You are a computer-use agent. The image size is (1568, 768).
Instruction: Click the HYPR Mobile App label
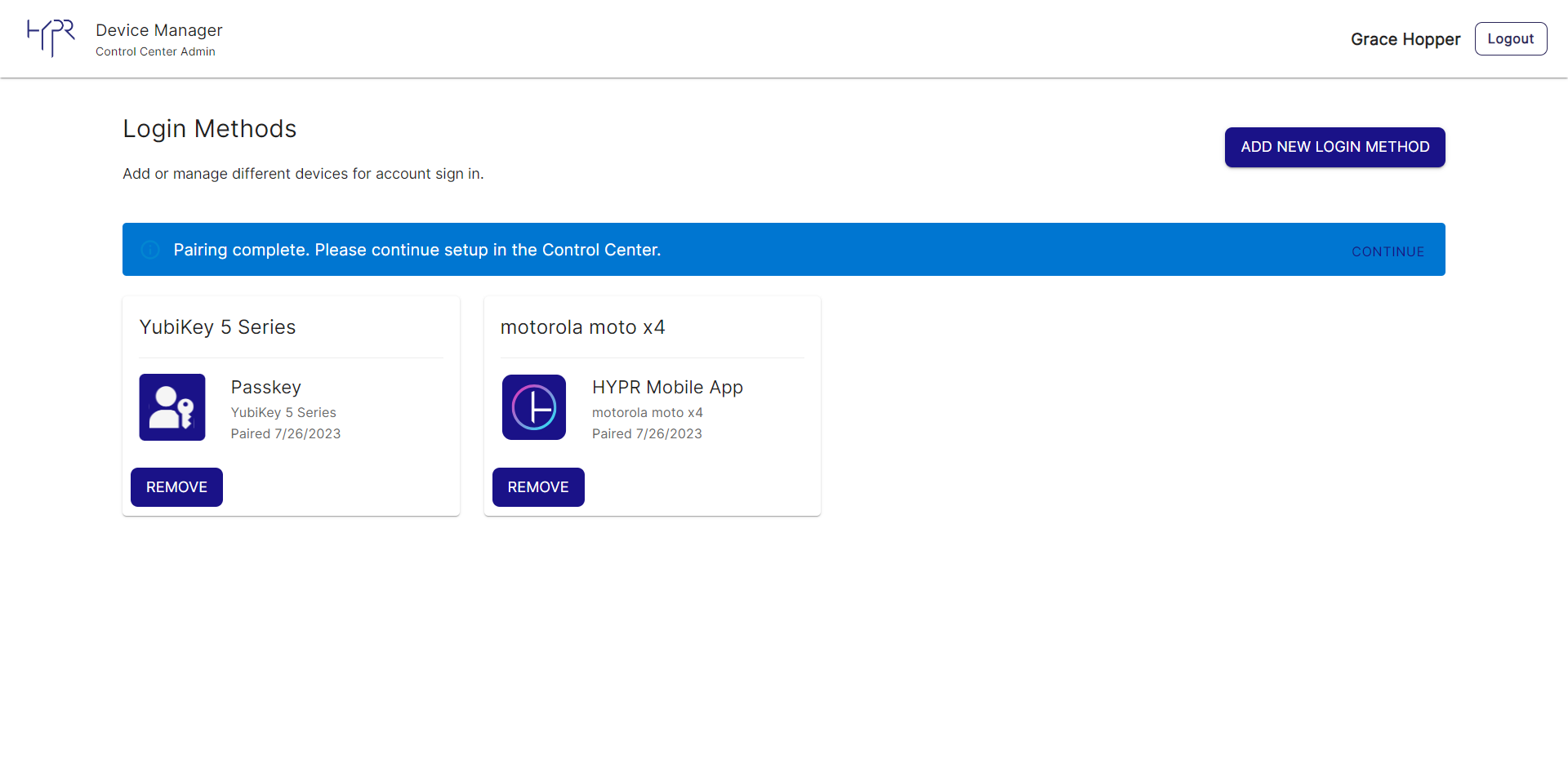tap(667, 387)
